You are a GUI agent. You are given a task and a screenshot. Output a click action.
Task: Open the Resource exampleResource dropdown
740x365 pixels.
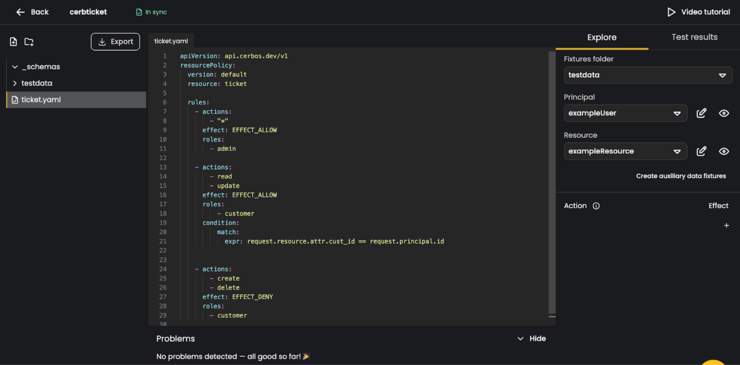tap(625, 151)
